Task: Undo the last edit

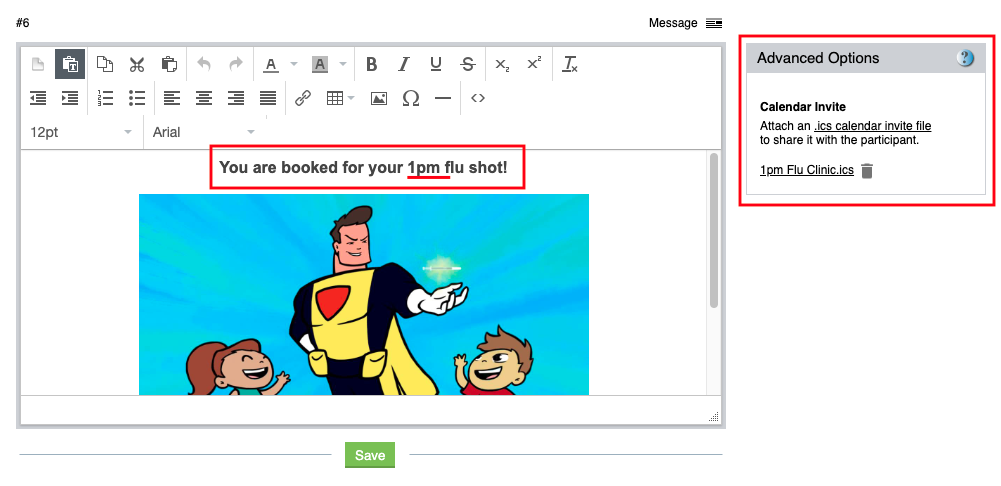Action: (204, 64)
